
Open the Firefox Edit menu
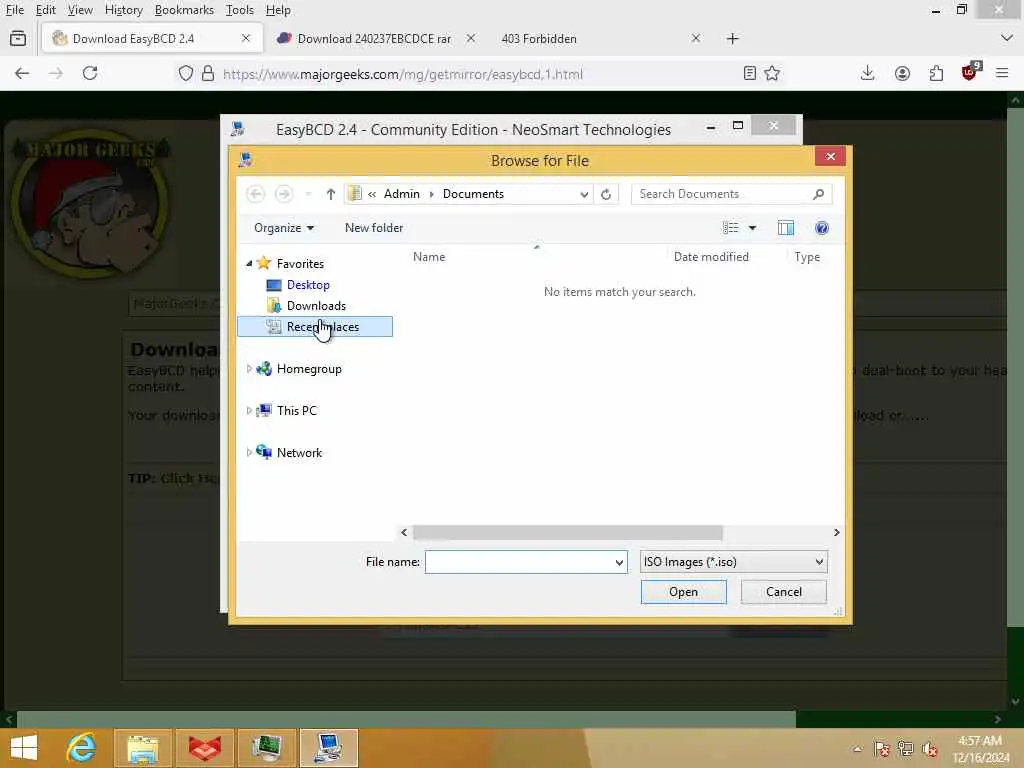[x=45, y=10]
